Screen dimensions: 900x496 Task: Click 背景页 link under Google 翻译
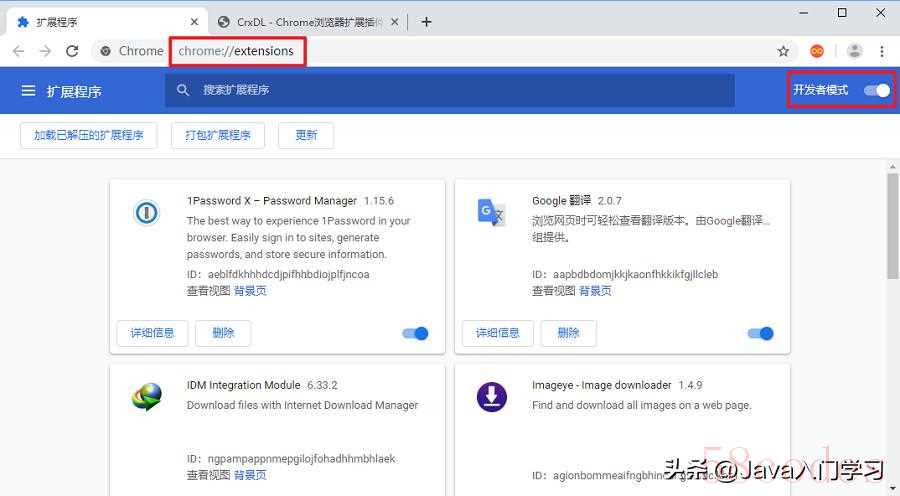point(595,291)
